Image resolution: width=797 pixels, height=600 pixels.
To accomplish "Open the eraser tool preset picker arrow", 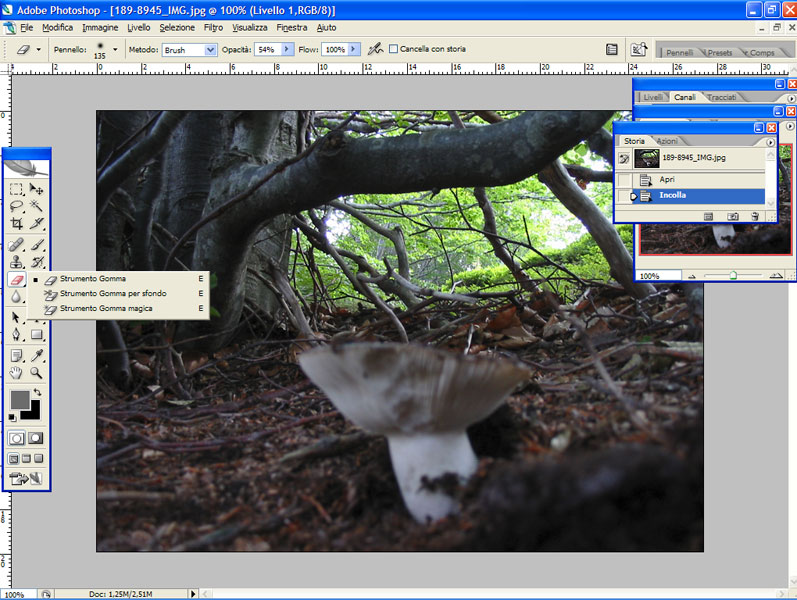I will tap(38, 49).
